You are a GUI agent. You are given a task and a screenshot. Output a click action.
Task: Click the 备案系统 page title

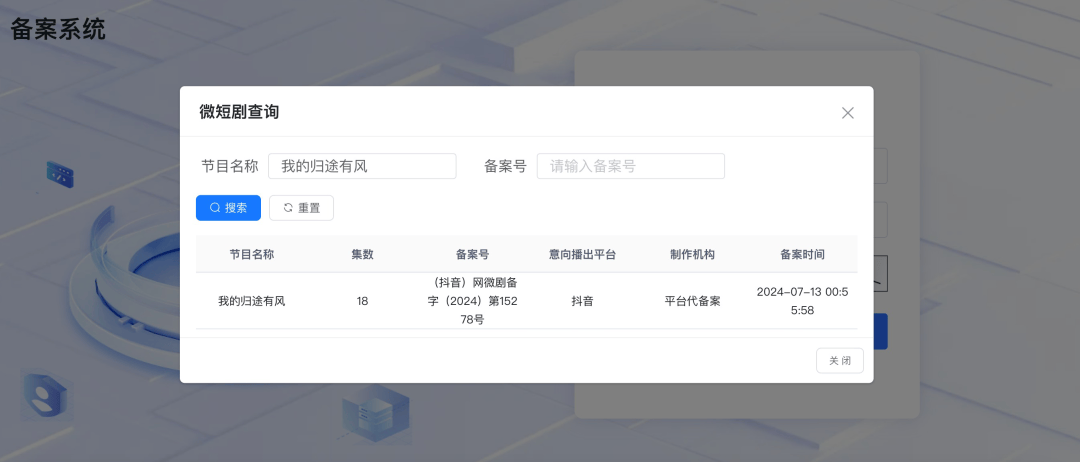pyautogui.click(x=58, y=29)
